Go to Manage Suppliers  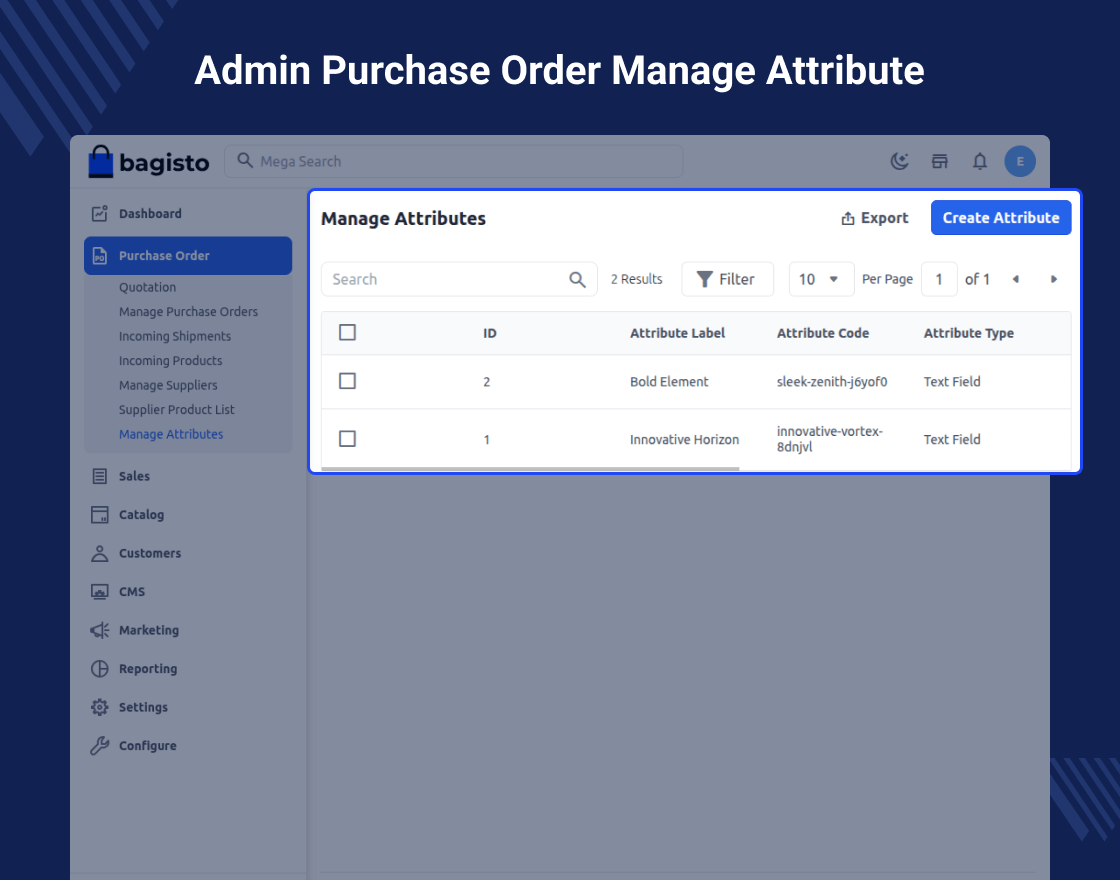coord(168,386)
